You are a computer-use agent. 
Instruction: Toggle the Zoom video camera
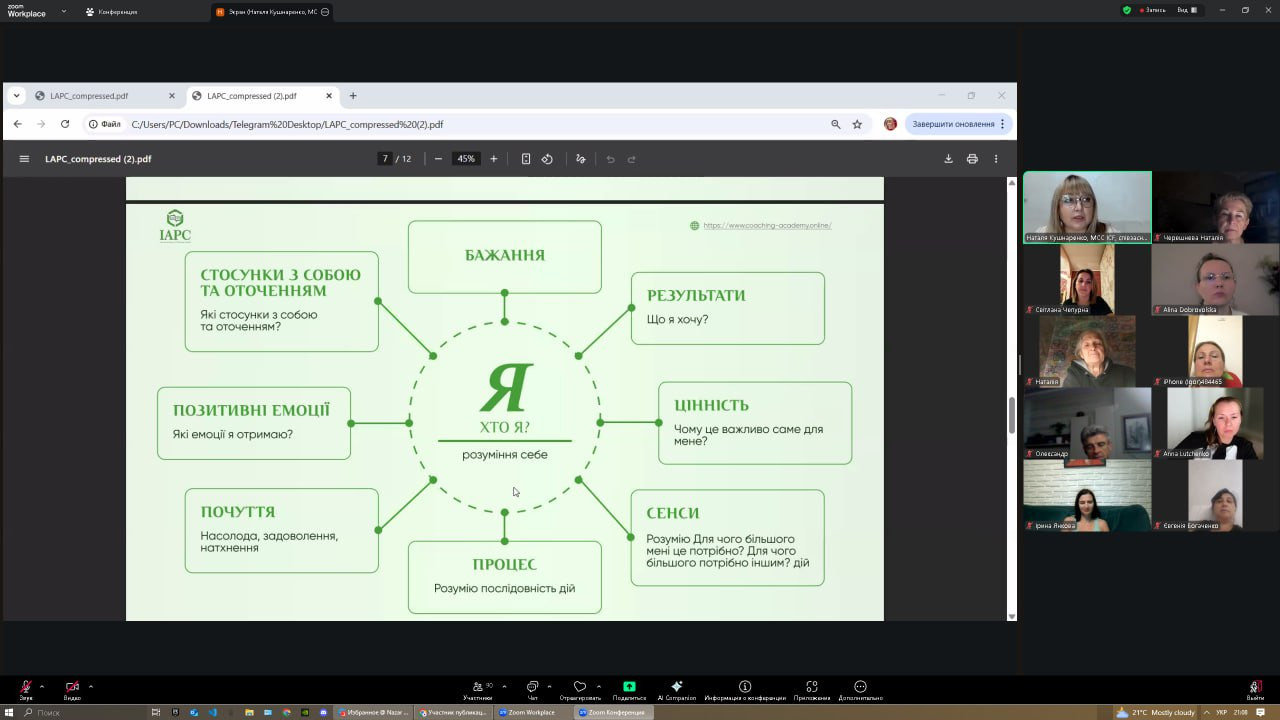click(x=72, y=688)
